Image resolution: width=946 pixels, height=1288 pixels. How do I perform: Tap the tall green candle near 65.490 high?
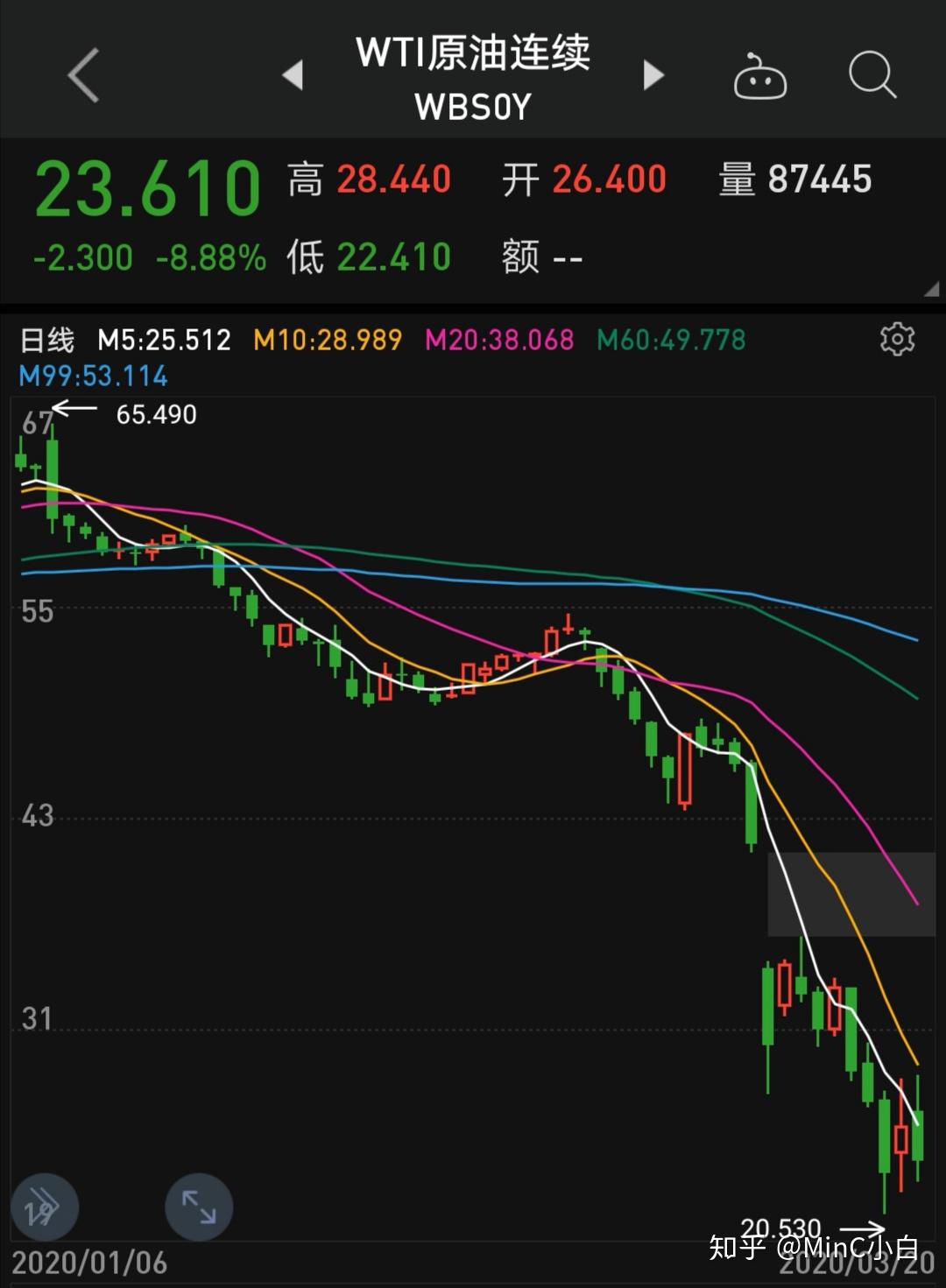(x=53, y=478)
